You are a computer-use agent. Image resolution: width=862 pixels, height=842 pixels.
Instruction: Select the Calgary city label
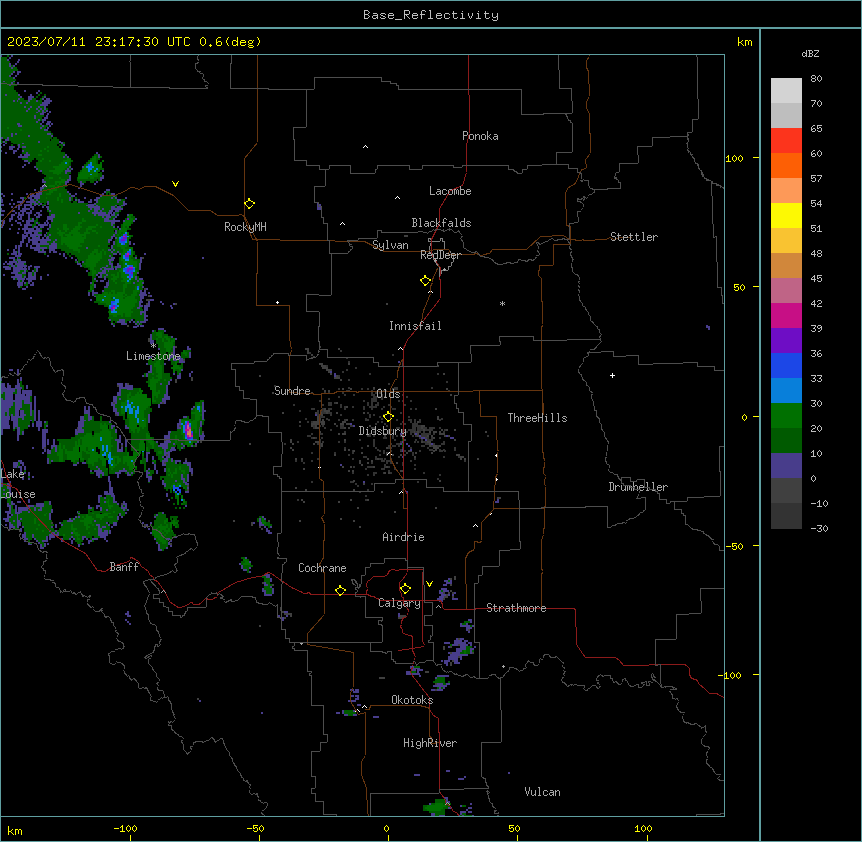point(399,603)
